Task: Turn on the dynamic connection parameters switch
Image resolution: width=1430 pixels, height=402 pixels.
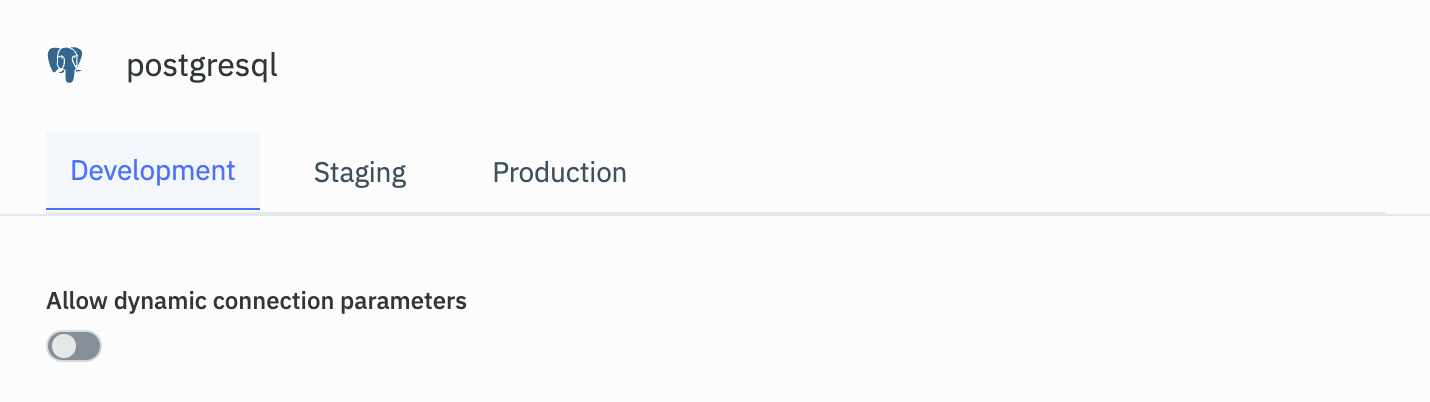Action: [x=74, y=346]
